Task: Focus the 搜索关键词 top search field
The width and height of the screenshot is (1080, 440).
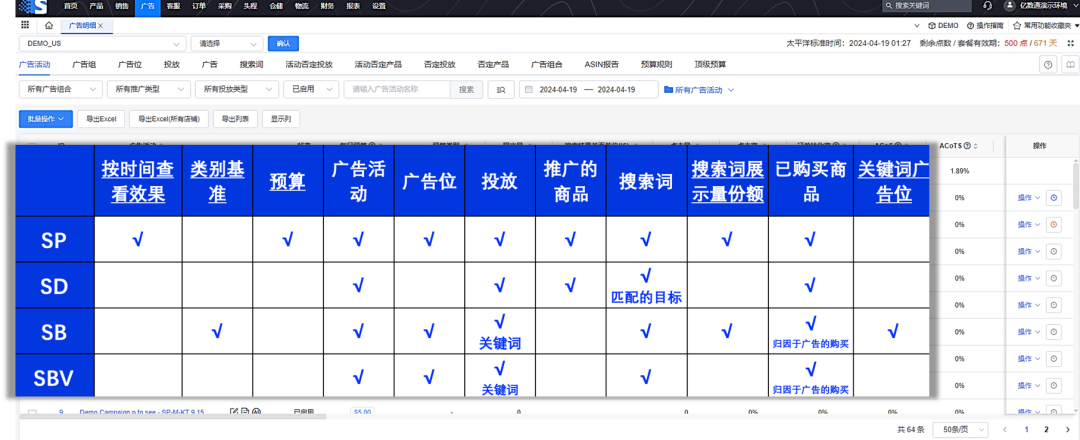Action: click(x=928, y=6)
